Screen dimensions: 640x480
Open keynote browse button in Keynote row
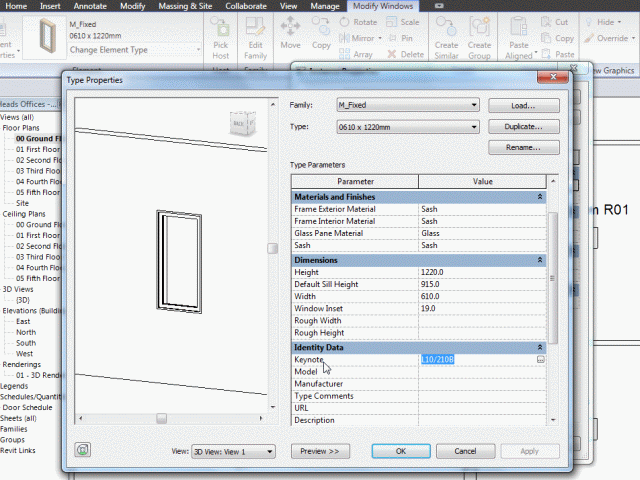tap(540, 360)
